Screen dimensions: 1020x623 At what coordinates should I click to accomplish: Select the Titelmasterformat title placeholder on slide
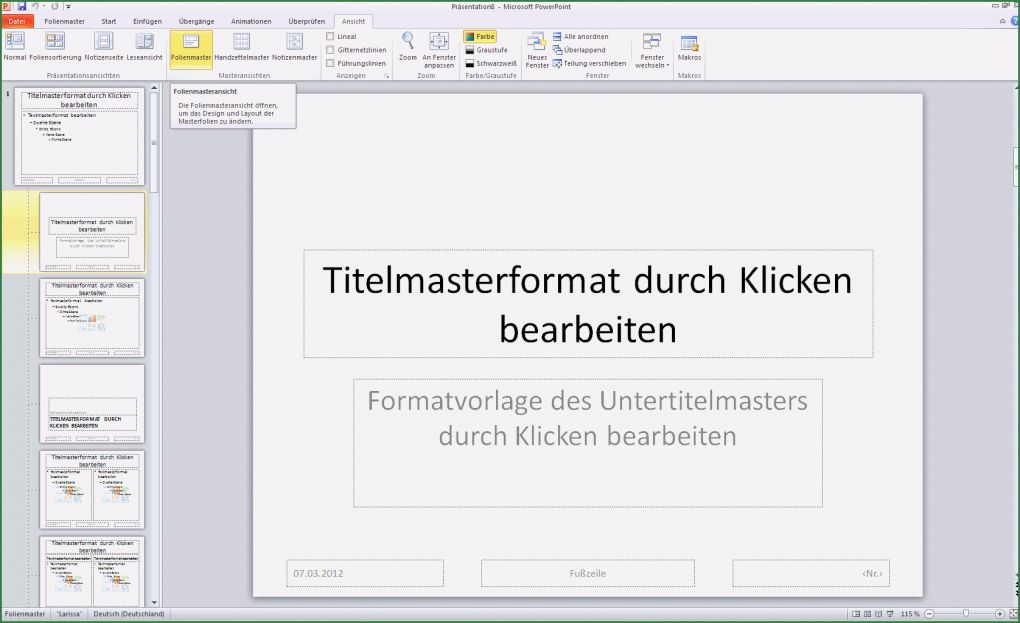coord(588,304)
